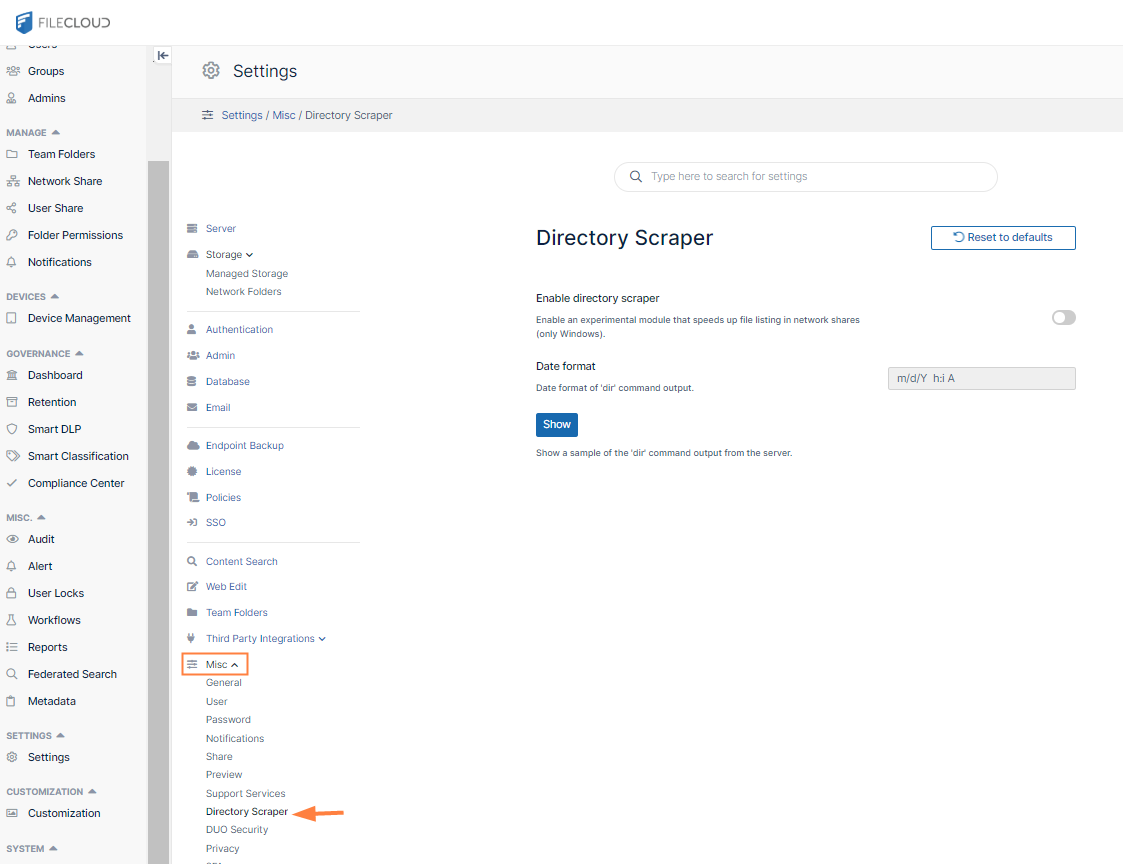Image resolution: width=1123 pixels, height=864 pixels.
Task: Open the DUO Security settings page
Action: click(x=237, y=829)
